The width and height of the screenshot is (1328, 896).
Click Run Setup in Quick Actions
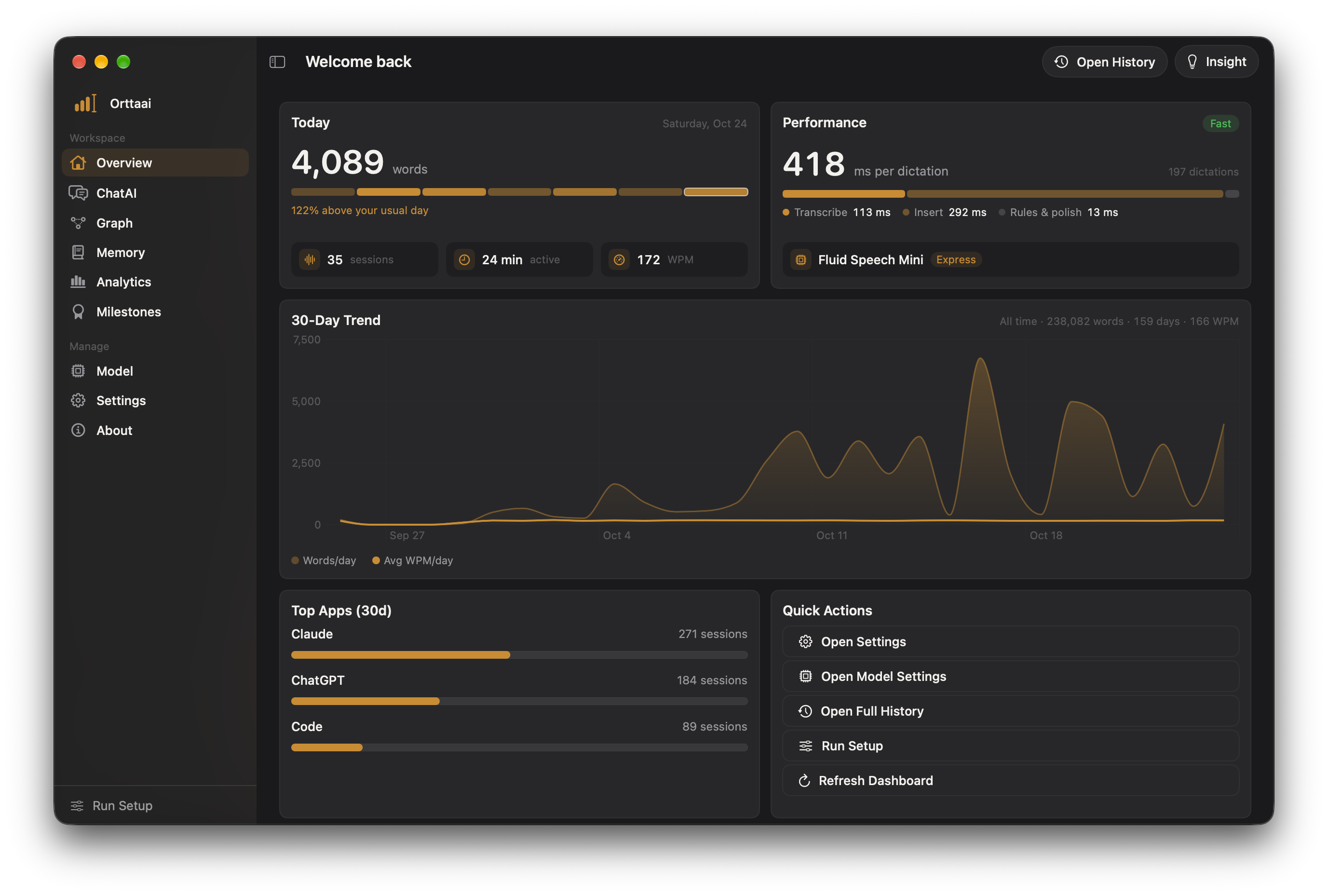[1010, 746]
